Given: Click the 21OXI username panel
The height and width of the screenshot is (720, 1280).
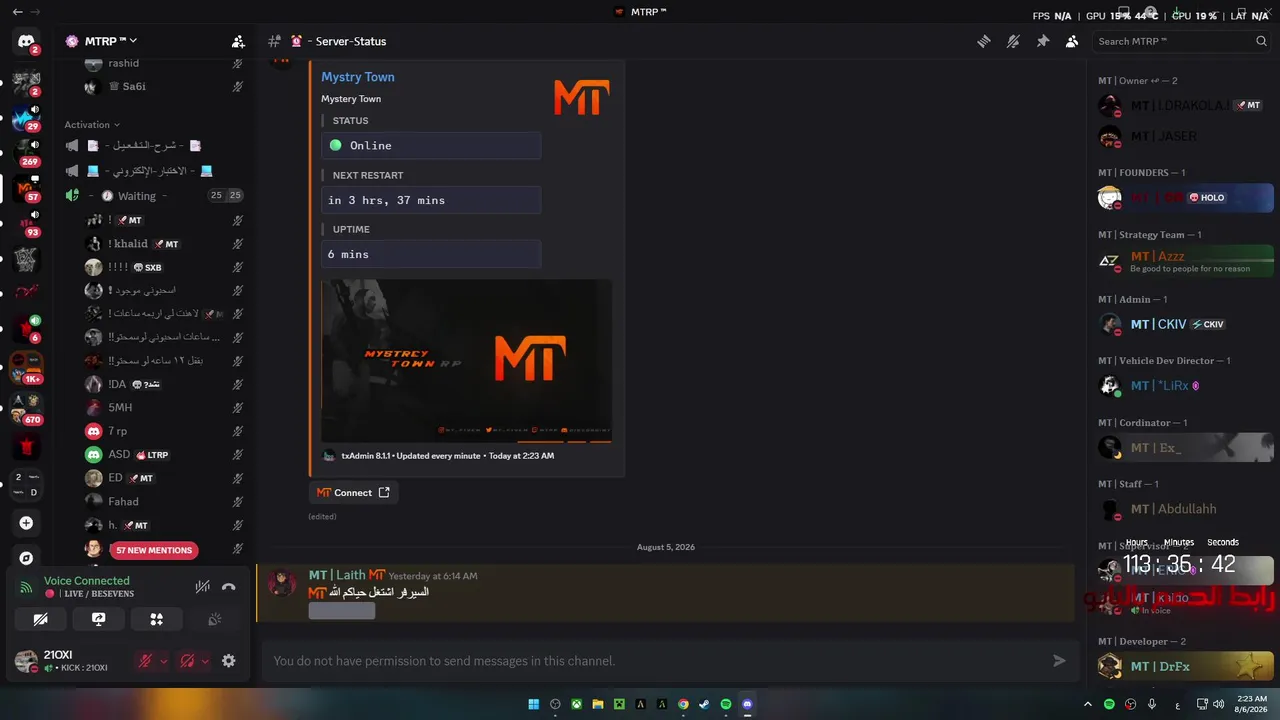Looking at the screenshot, I should [71, 661].
